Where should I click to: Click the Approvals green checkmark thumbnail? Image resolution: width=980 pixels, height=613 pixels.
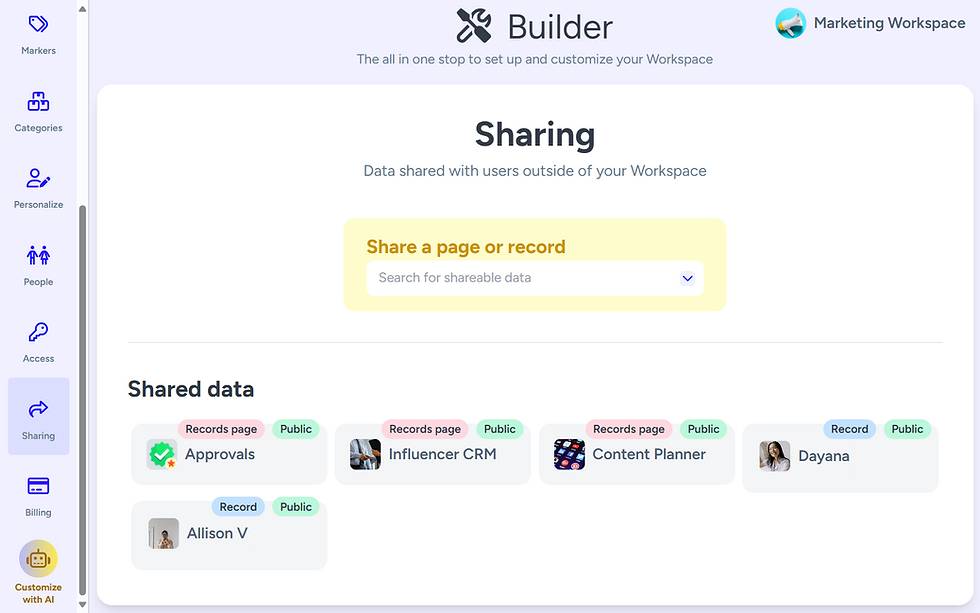[x=161, y=453]
